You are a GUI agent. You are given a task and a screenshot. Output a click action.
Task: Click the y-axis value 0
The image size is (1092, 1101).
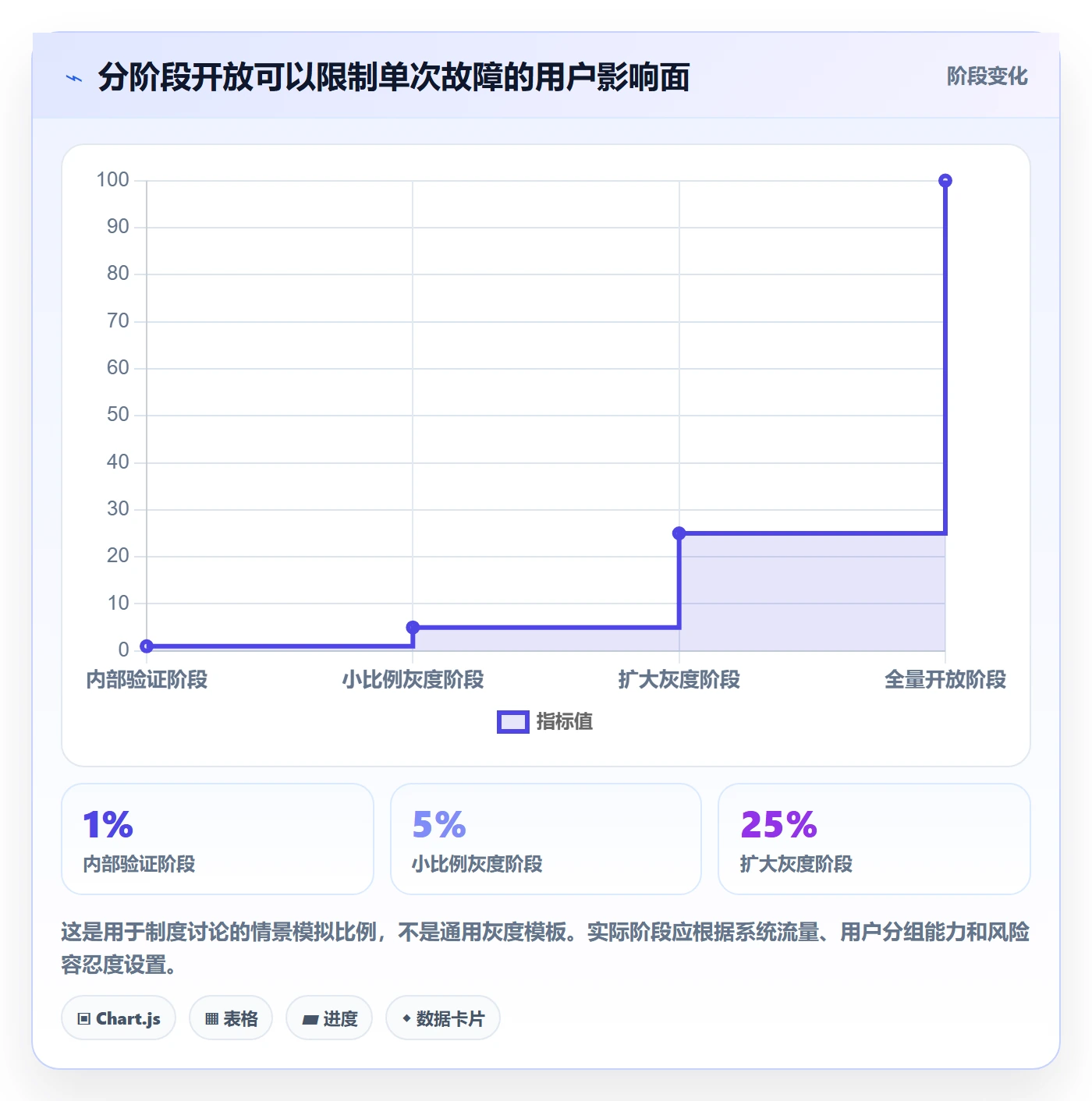coord(123,650)
